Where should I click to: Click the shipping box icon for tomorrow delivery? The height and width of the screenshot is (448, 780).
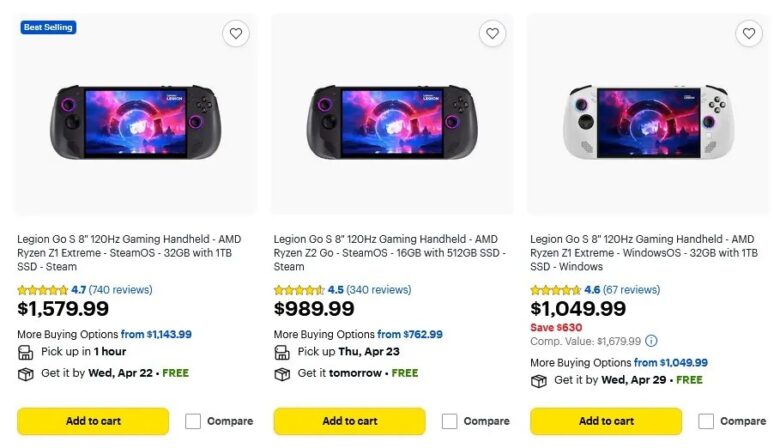pyautogui.click(x=282, y=374)
